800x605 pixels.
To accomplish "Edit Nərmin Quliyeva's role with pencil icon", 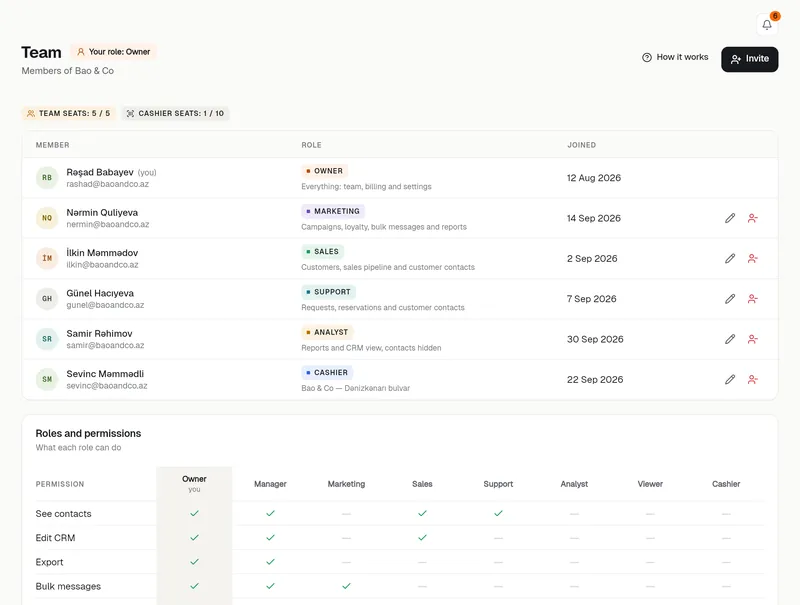I will tap(730, 218).
